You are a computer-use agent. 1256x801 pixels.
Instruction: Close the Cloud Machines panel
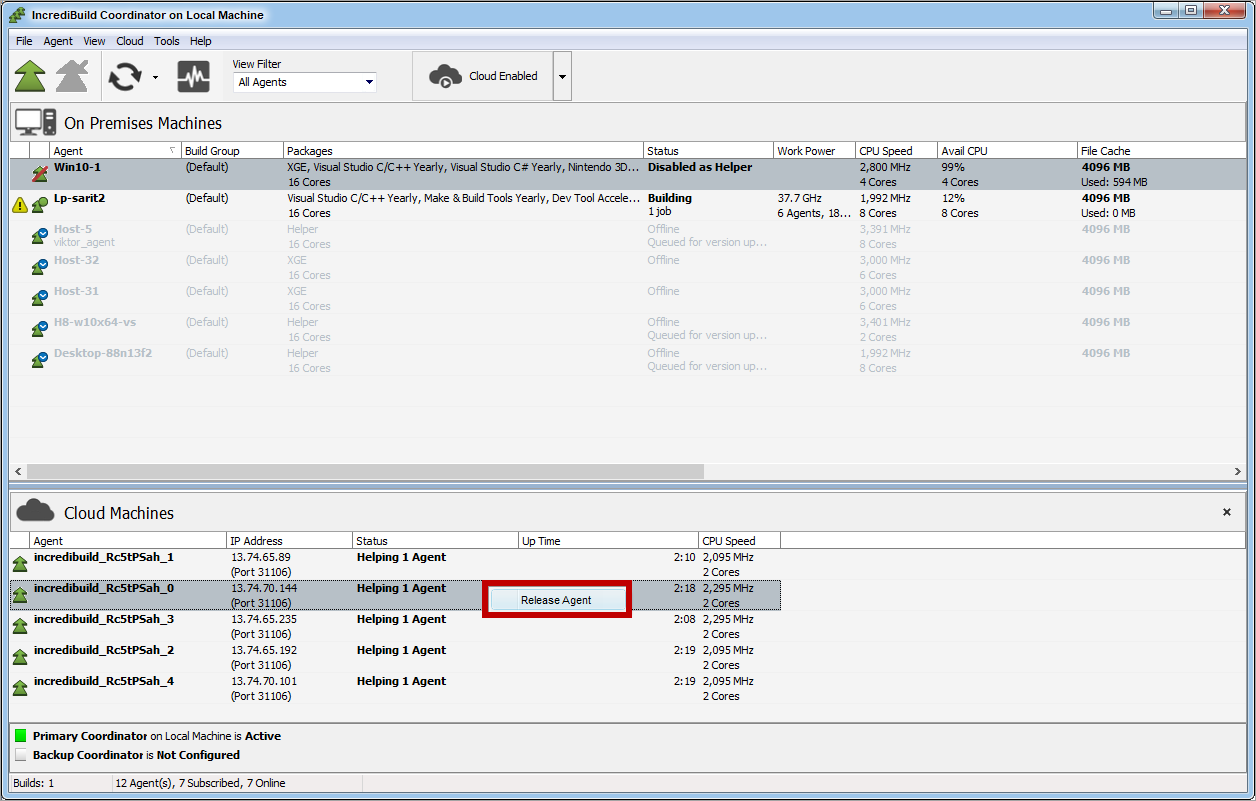pos(1227,512)
